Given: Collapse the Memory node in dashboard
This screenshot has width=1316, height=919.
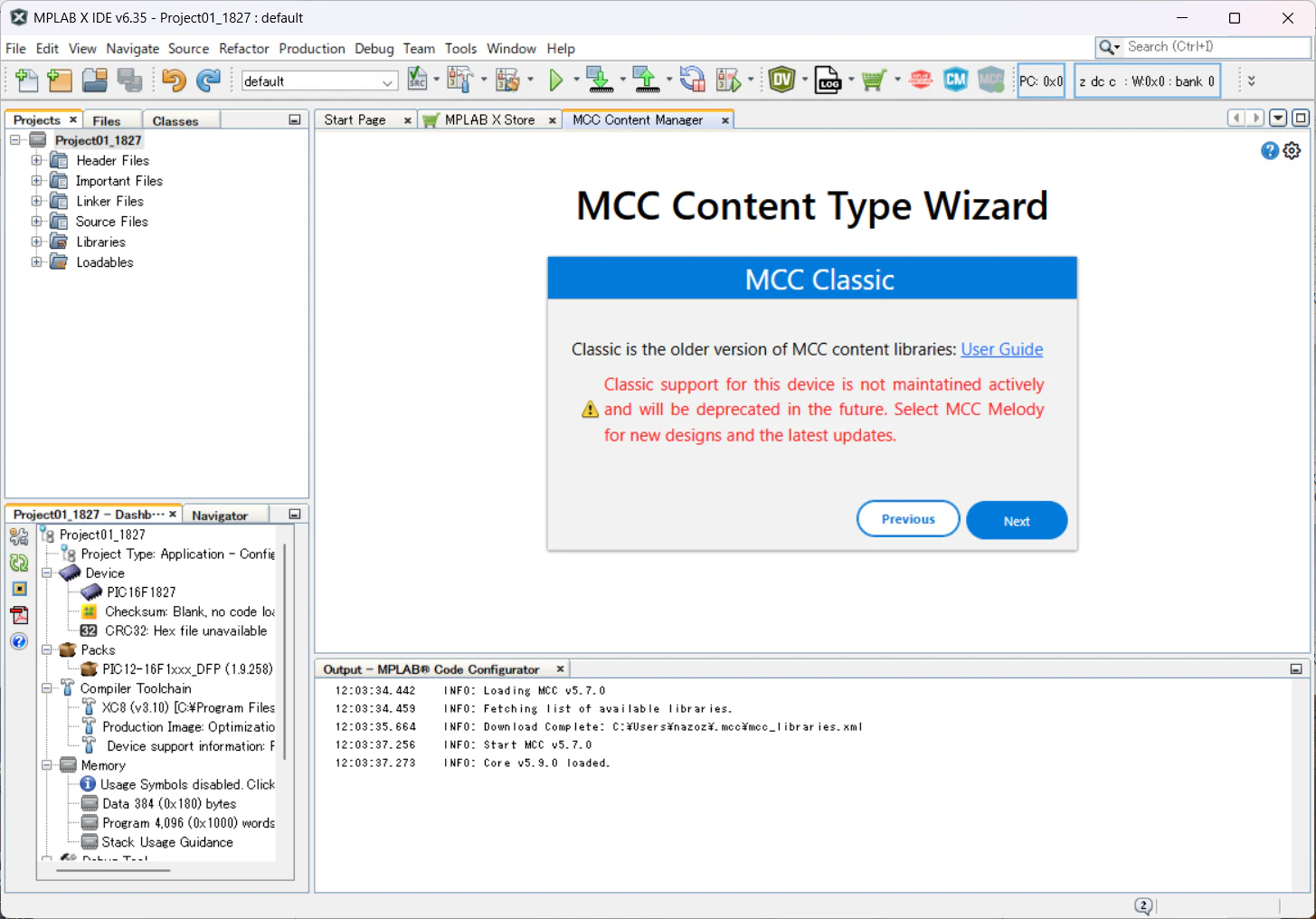Looking at the screenshot, I should [x=46, y=765].
